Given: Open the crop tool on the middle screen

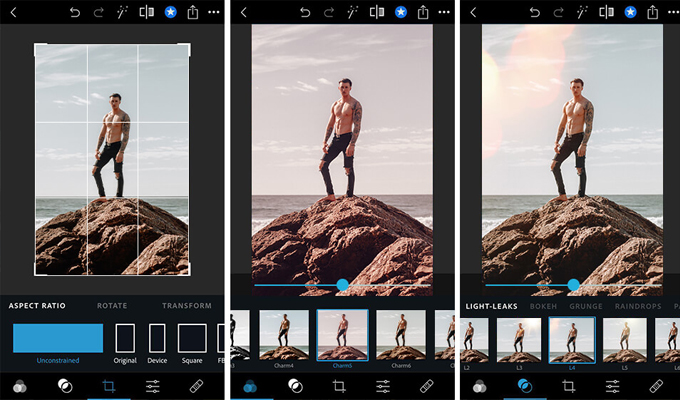Looking at the screenshot, I should pyautogui.click(x=338, y=385).
